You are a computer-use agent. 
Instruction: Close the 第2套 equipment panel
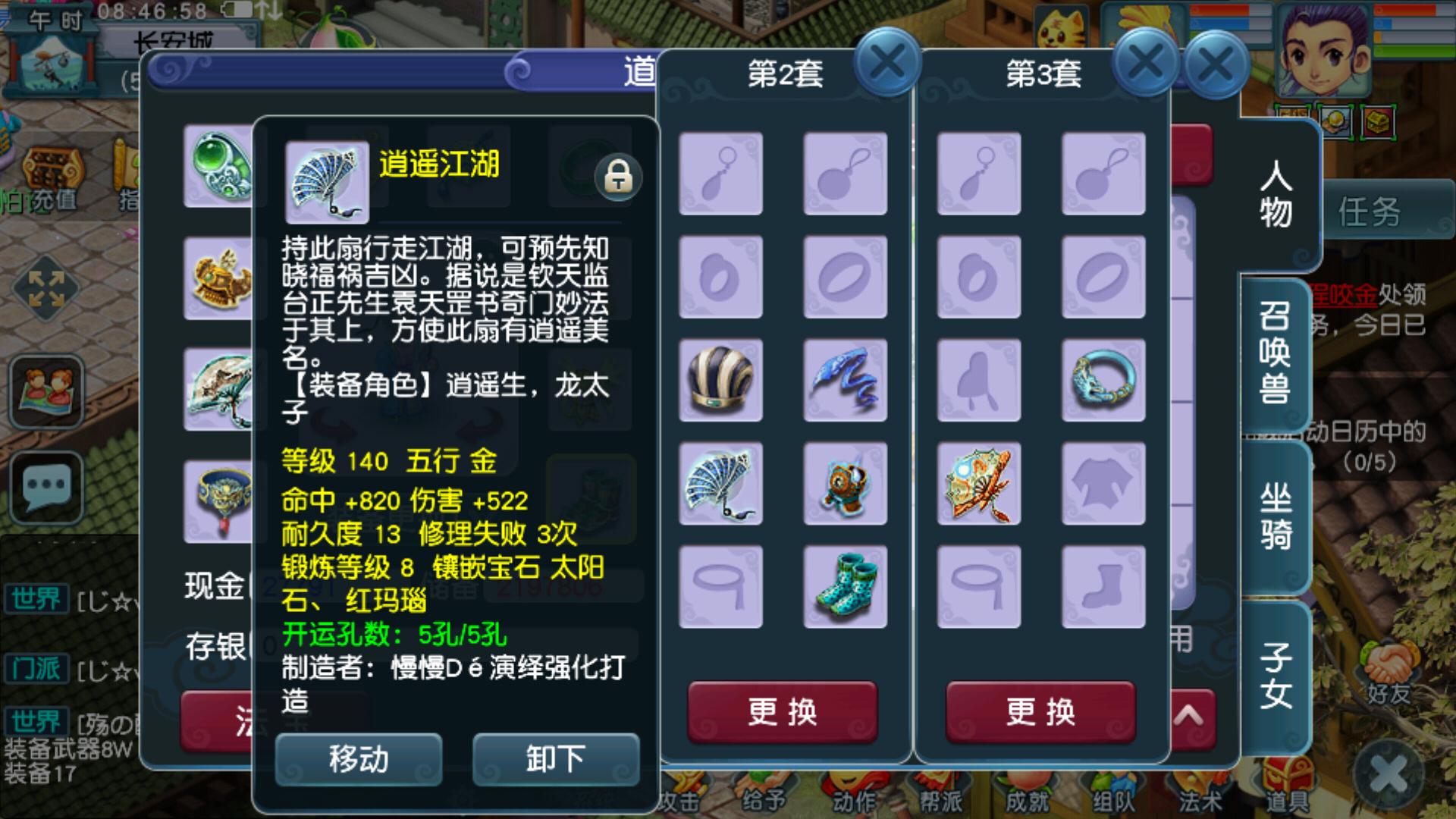pyautogui.click(x=887, y=62)
